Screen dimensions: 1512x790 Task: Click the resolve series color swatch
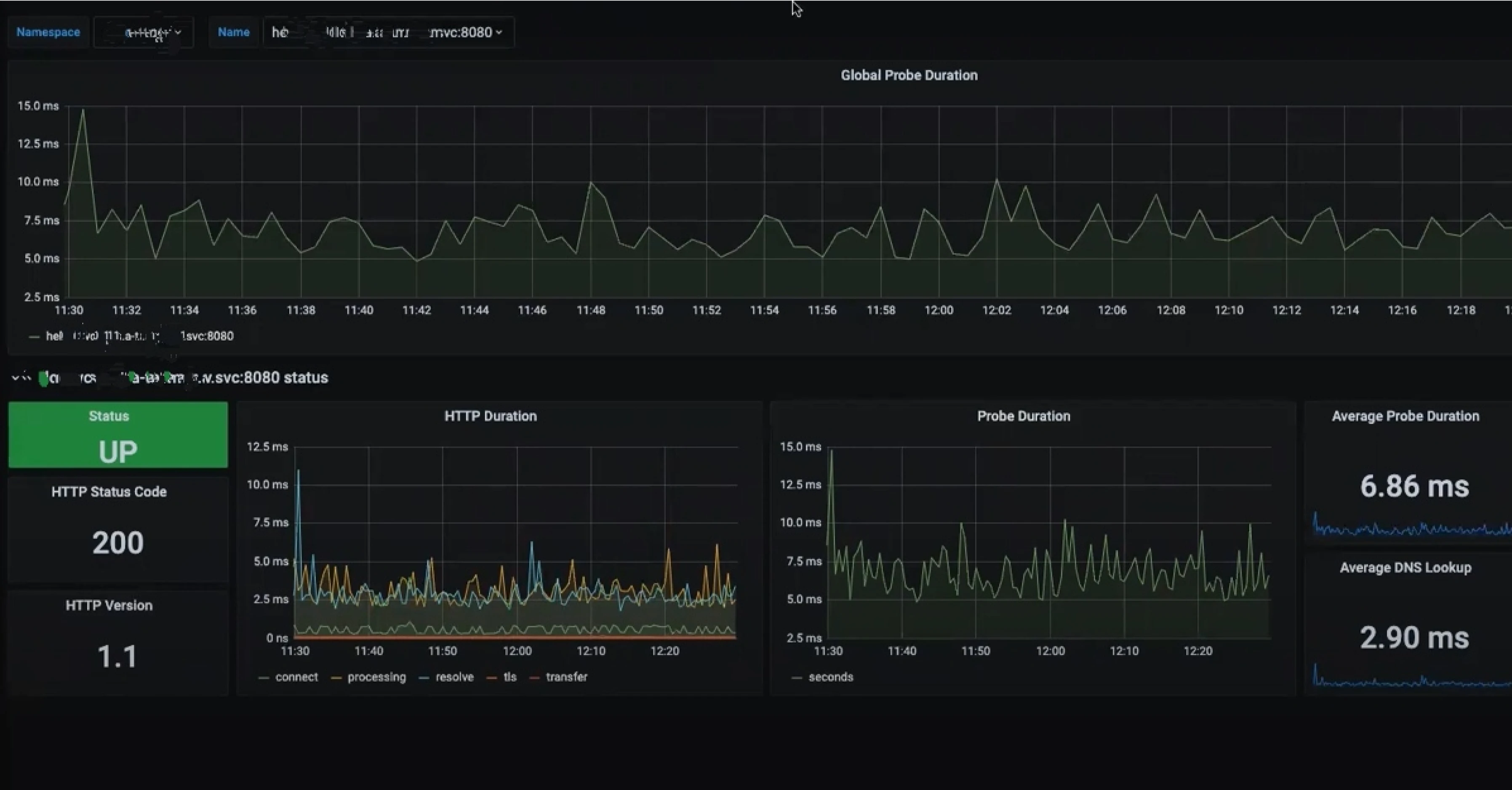pyautogui.click(x=424, y=677)
